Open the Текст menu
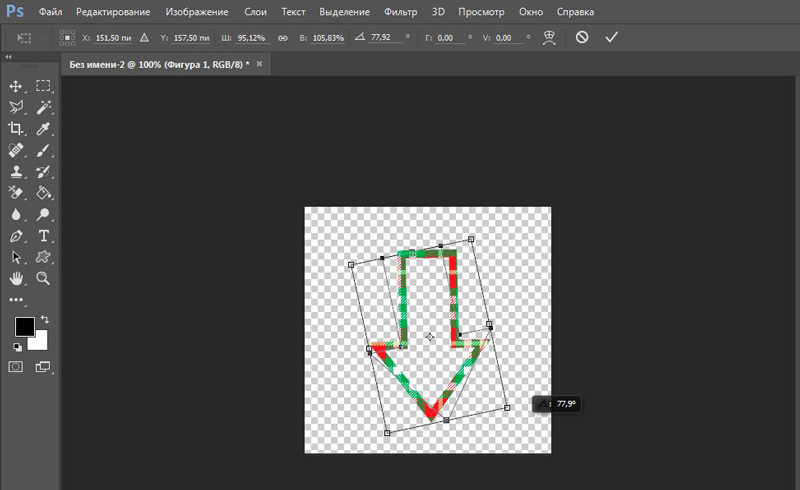This screenshot has height=490, width=800. click(x=293, y=12)
